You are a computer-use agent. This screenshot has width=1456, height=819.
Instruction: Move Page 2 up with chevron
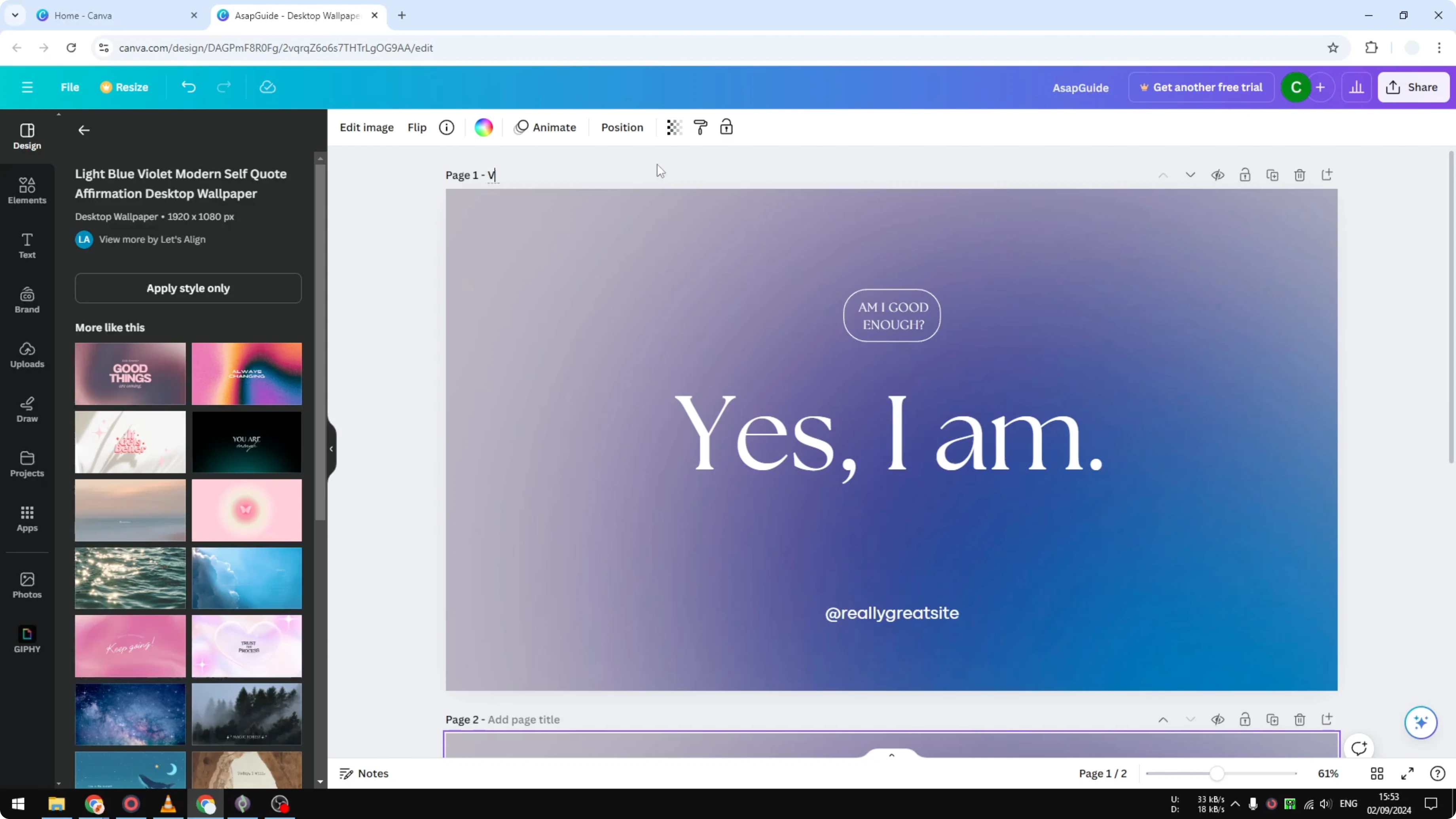pos(1163,720)
